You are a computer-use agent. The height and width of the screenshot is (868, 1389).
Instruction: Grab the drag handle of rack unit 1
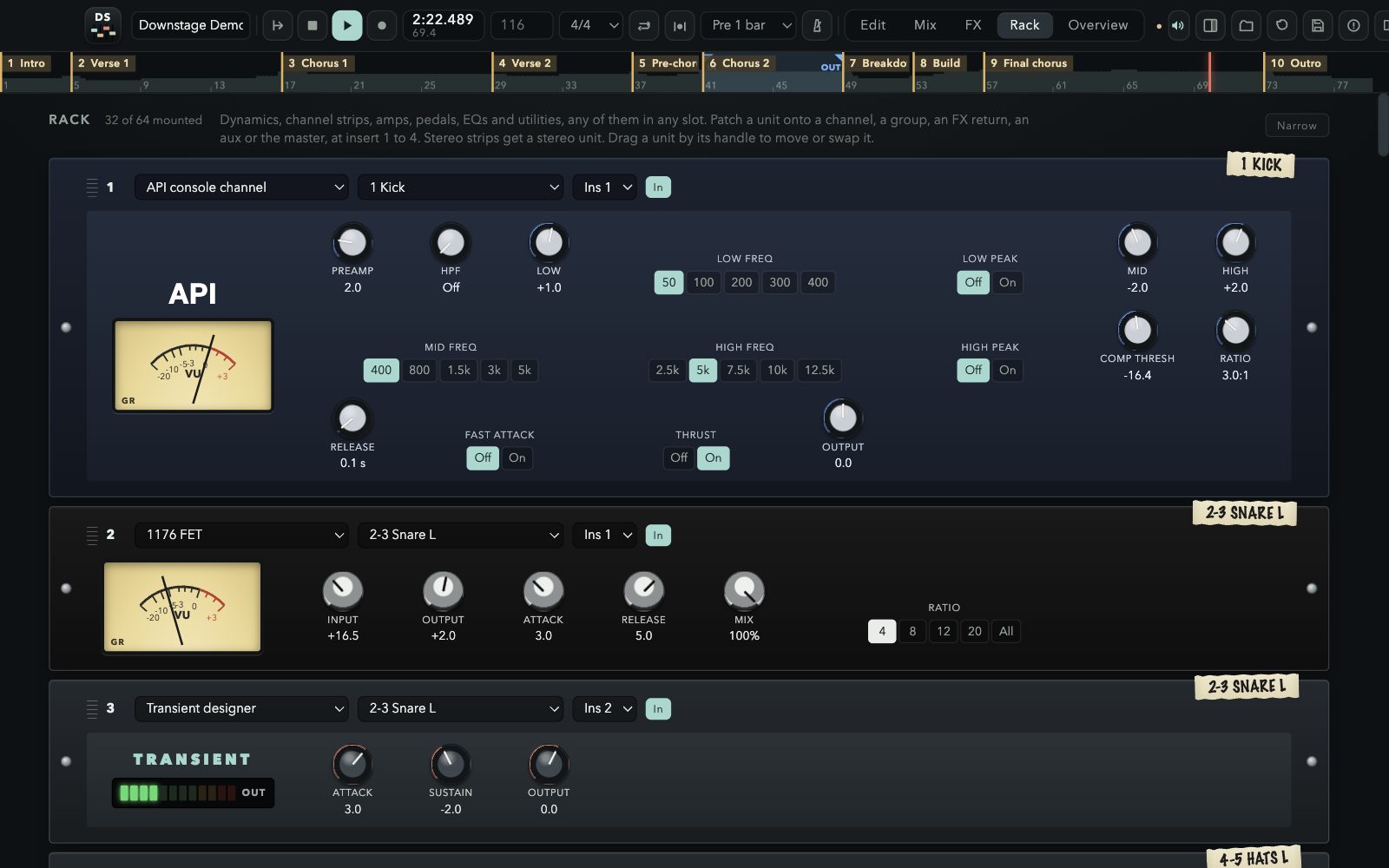(x=92, y=187)
